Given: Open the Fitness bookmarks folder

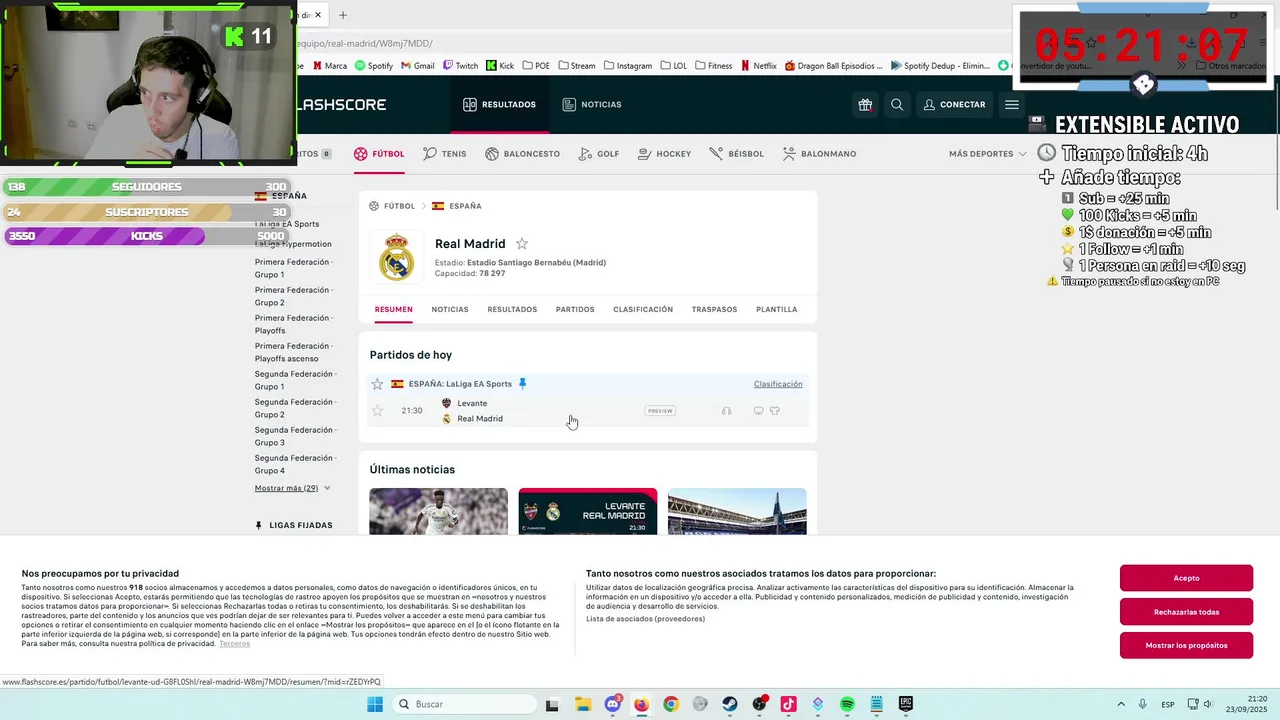Looking at the screenshot, I should 714,66.
